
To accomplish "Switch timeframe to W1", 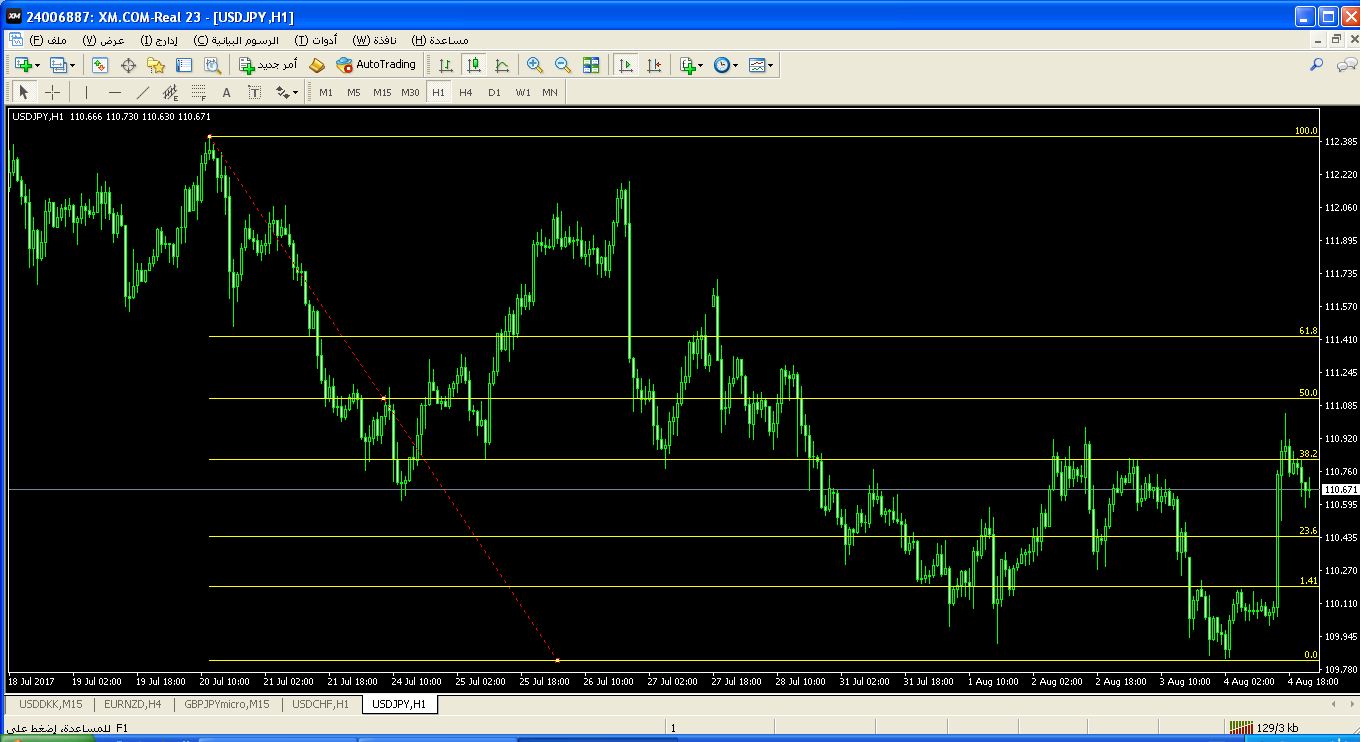I will tap(523, 92).
